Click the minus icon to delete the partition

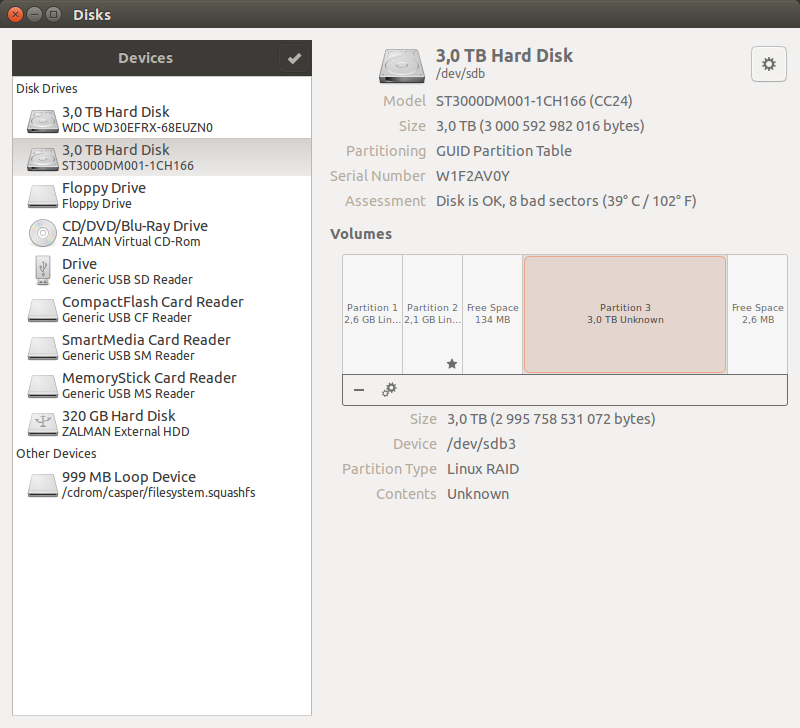coord(359,390)
